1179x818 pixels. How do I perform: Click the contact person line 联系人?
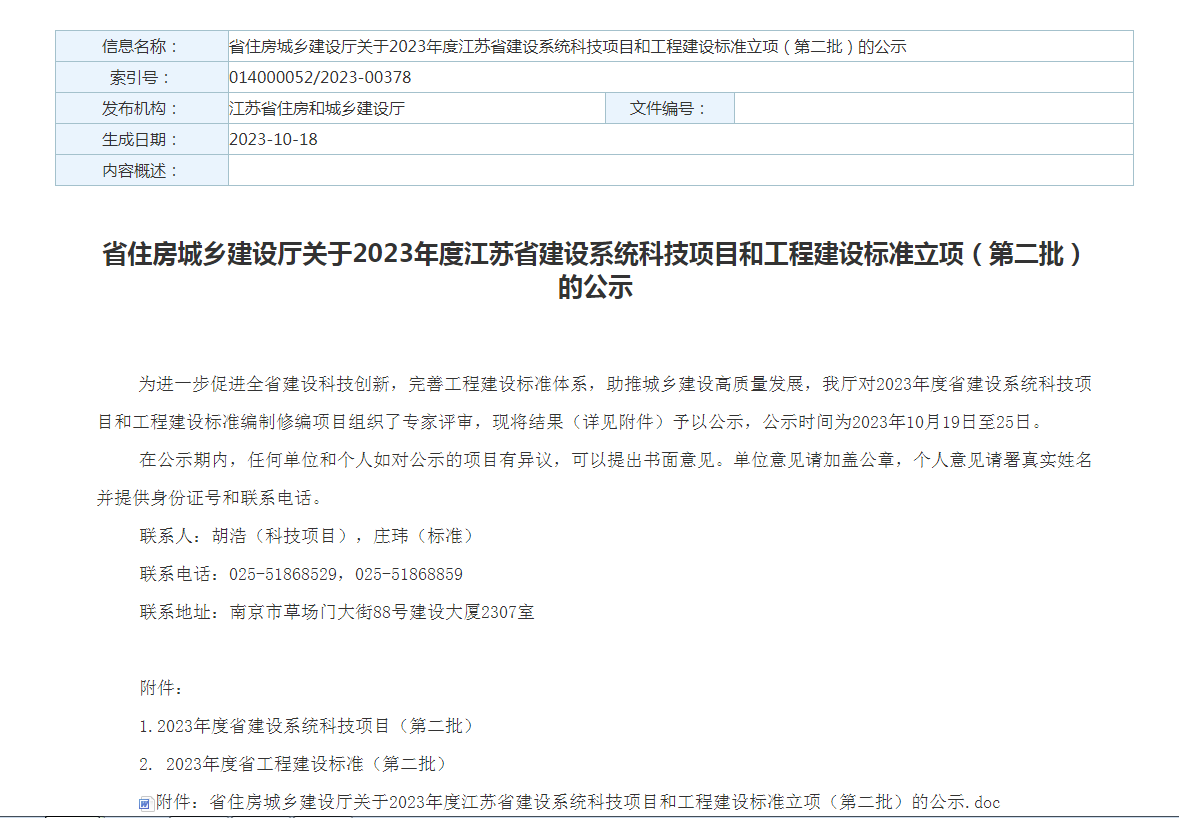[x=307, y=536]
